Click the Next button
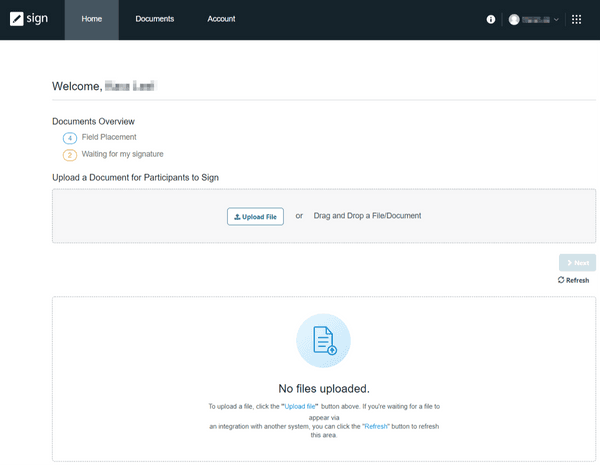Image resolution: width=600 pixels, height=467 pixels. click(x=577, y=262)
